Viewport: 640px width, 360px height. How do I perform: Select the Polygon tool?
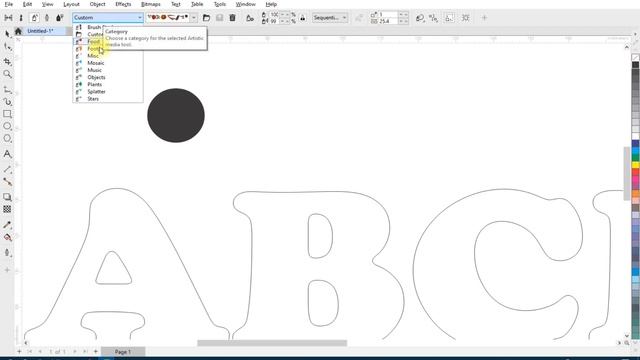point(7,139)
